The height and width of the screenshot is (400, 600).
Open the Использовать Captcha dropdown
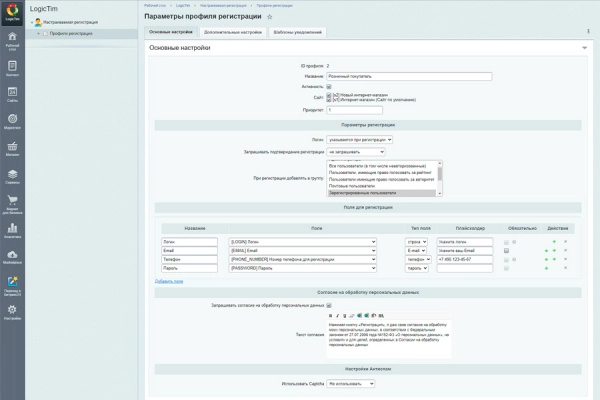[351, 384]
